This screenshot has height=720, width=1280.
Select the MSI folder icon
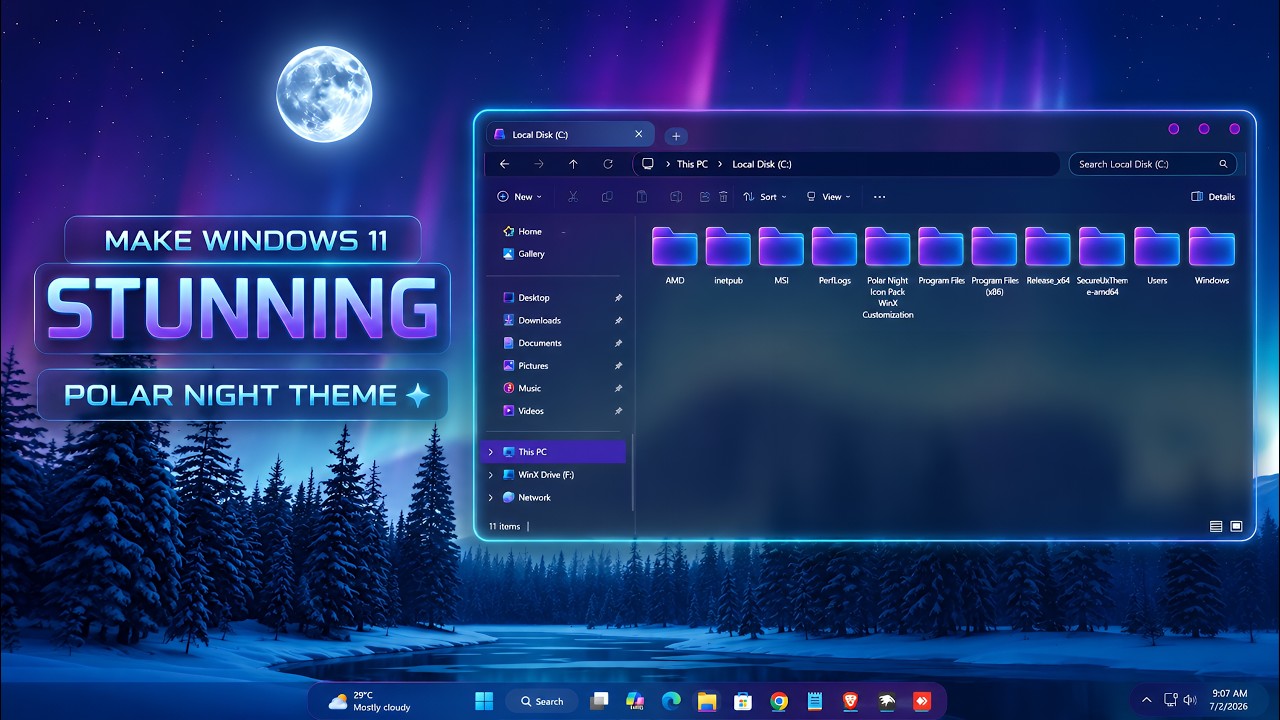click(x=781, y=247)
